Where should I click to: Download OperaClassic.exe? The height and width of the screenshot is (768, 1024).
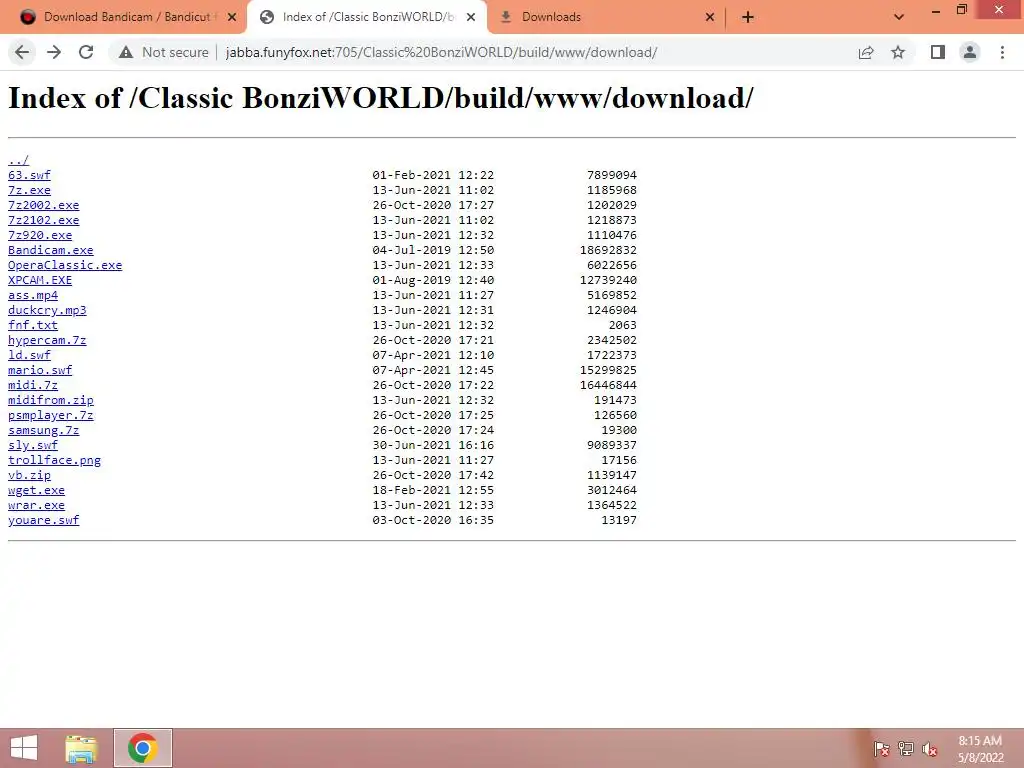click(x=65, y=265)
